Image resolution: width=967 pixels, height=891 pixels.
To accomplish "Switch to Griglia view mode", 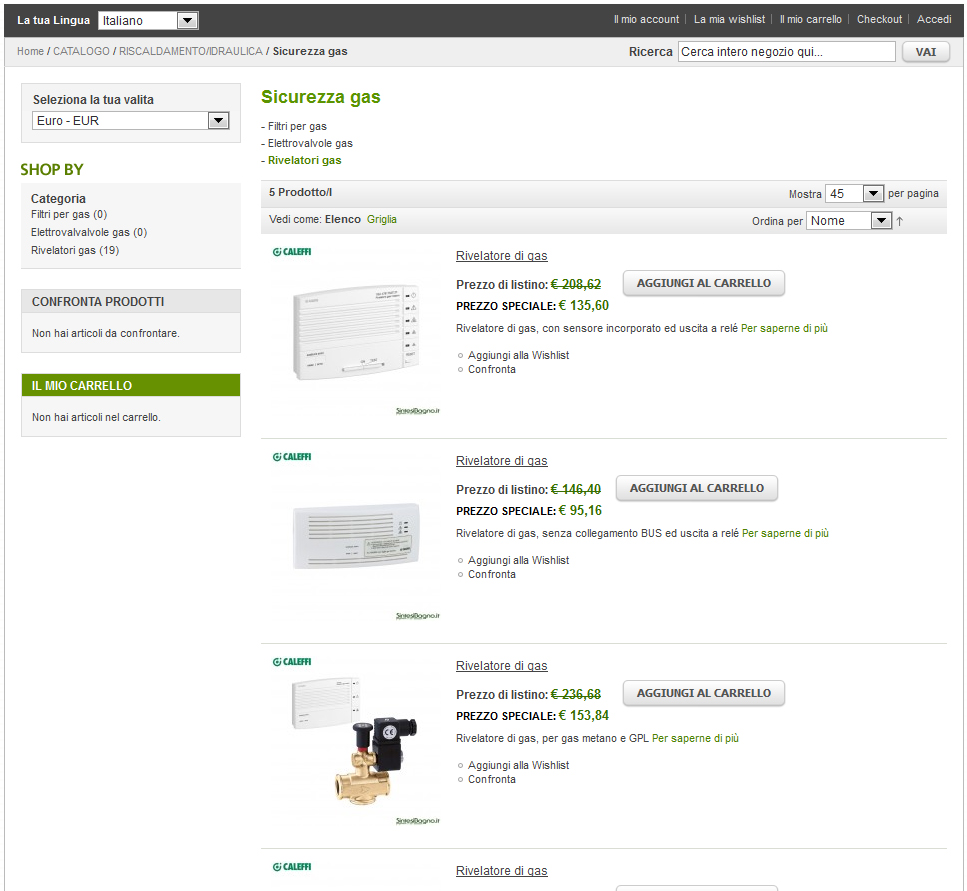I will [x=382, y=219].
